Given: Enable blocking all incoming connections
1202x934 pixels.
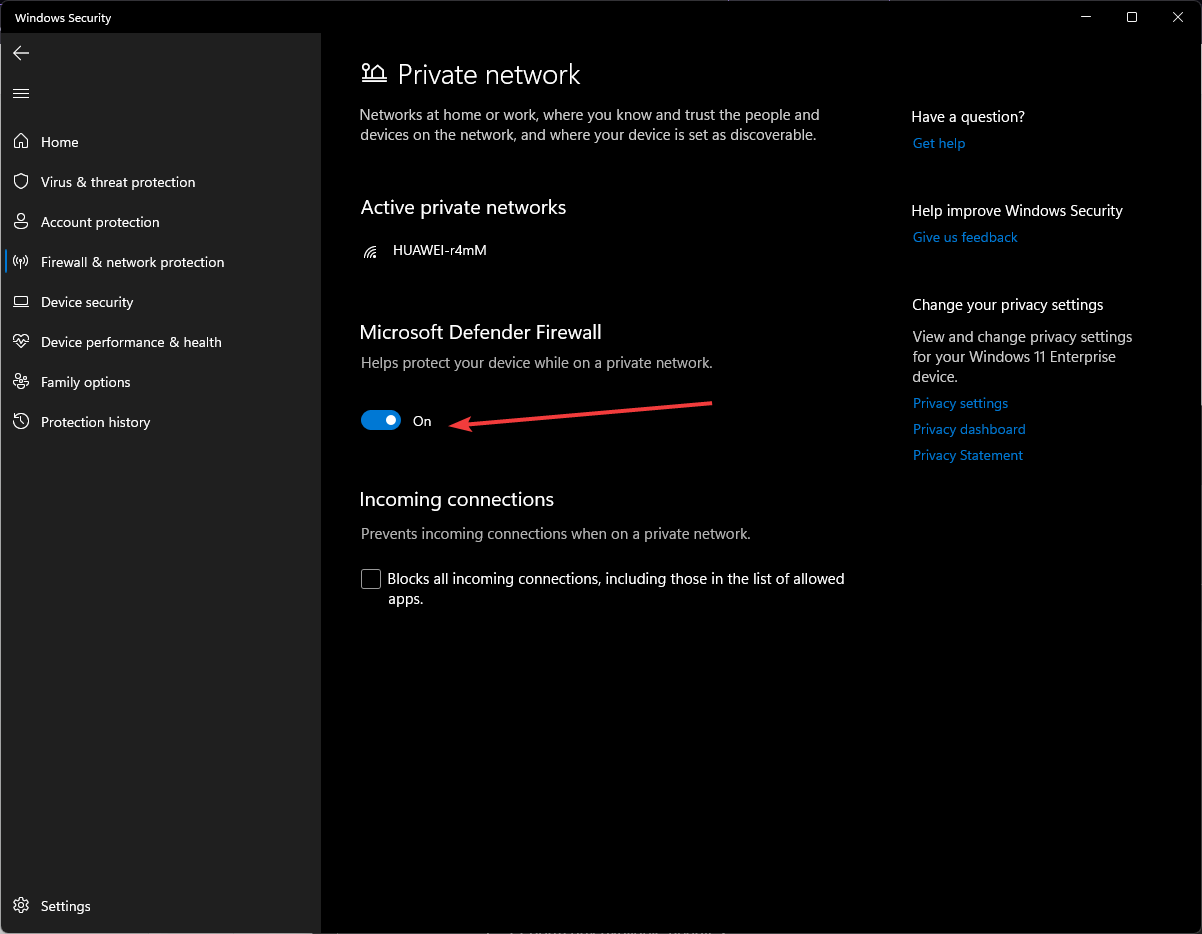Looking at the screenshot, I should point(370,578).
